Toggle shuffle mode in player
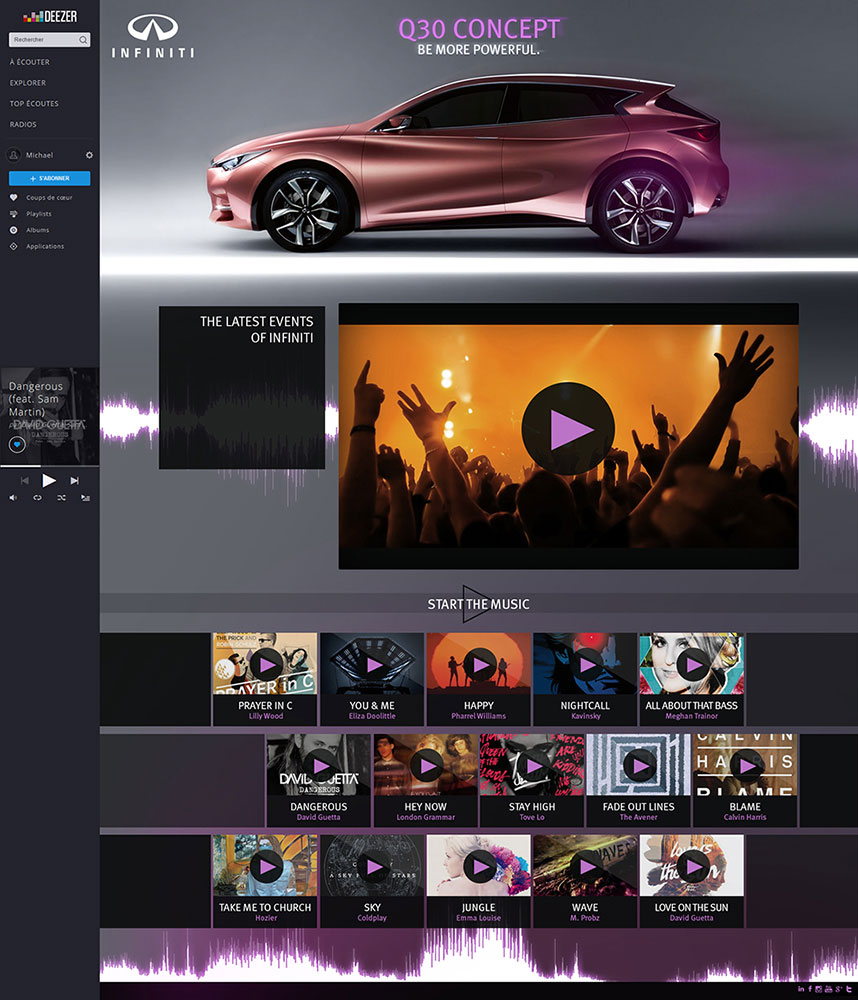858x1000 pixels. pos(61,497)
